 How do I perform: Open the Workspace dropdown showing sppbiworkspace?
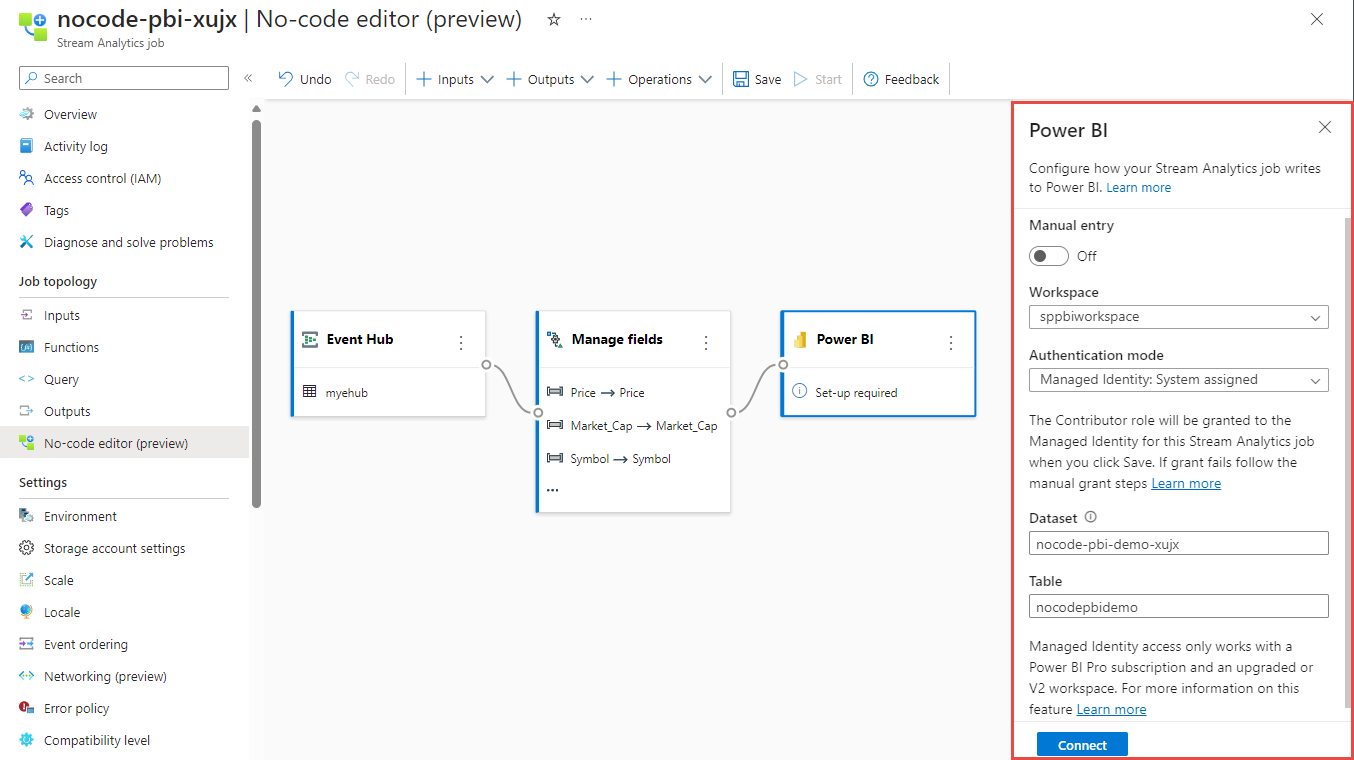tap(1178, 316)
